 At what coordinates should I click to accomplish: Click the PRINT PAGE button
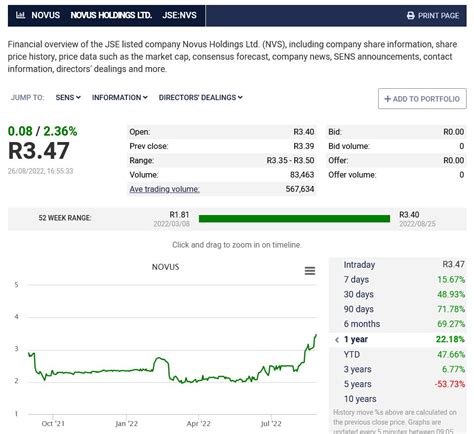point(433,16)
